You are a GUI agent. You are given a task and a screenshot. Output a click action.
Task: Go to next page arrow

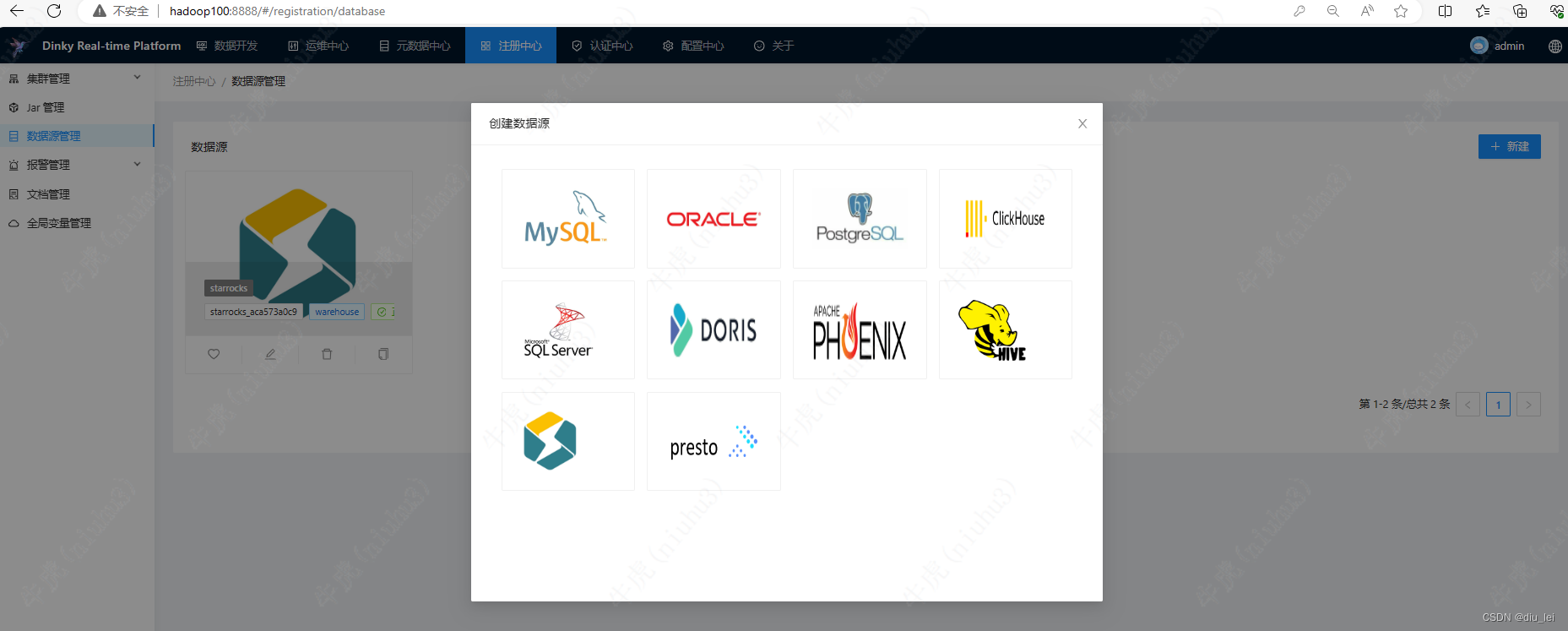point(1528,405)
